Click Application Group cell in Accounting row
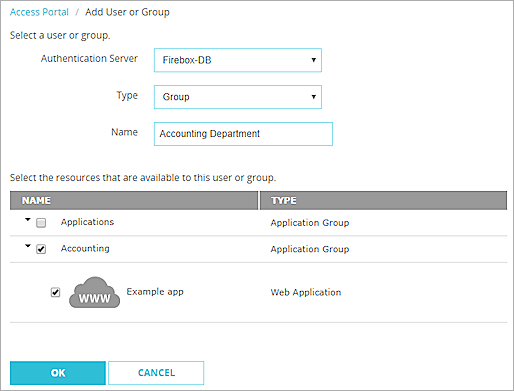Screen dimensions: 514x391 (x=310, y=249)
